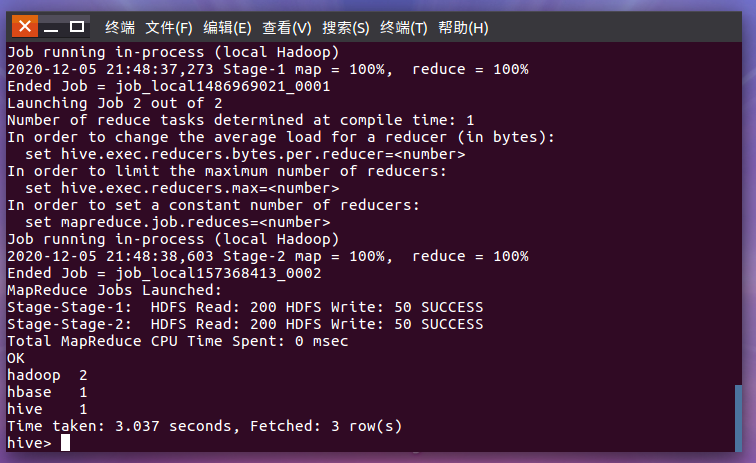Image resolution: width=756 pixels, height=463 pixels.
Task: Open the 查看(V) menu
Action: tap(287, 27)
